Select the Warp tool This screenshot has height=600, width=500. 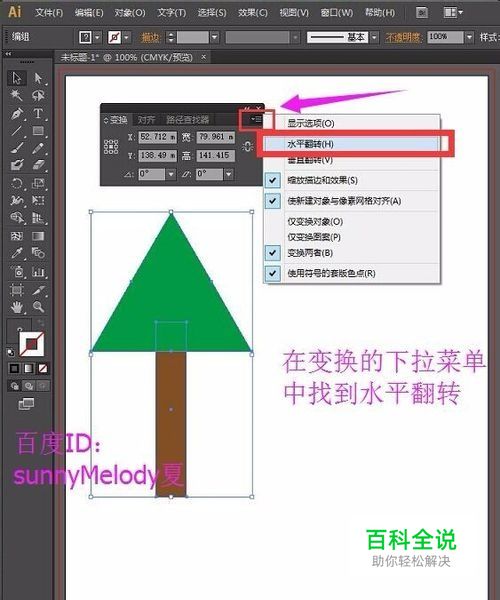(17, 200)
